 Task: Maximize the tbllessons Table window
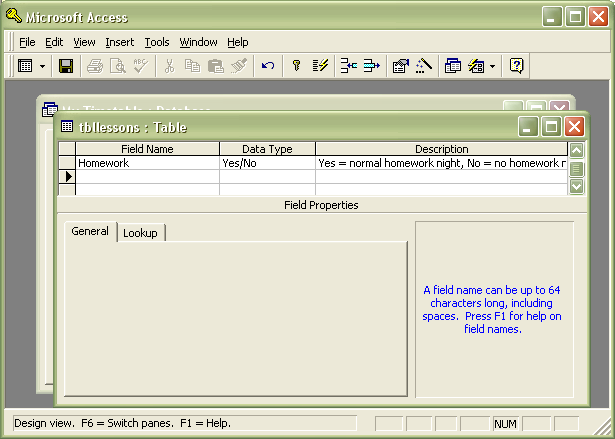[x=551, y=127]
